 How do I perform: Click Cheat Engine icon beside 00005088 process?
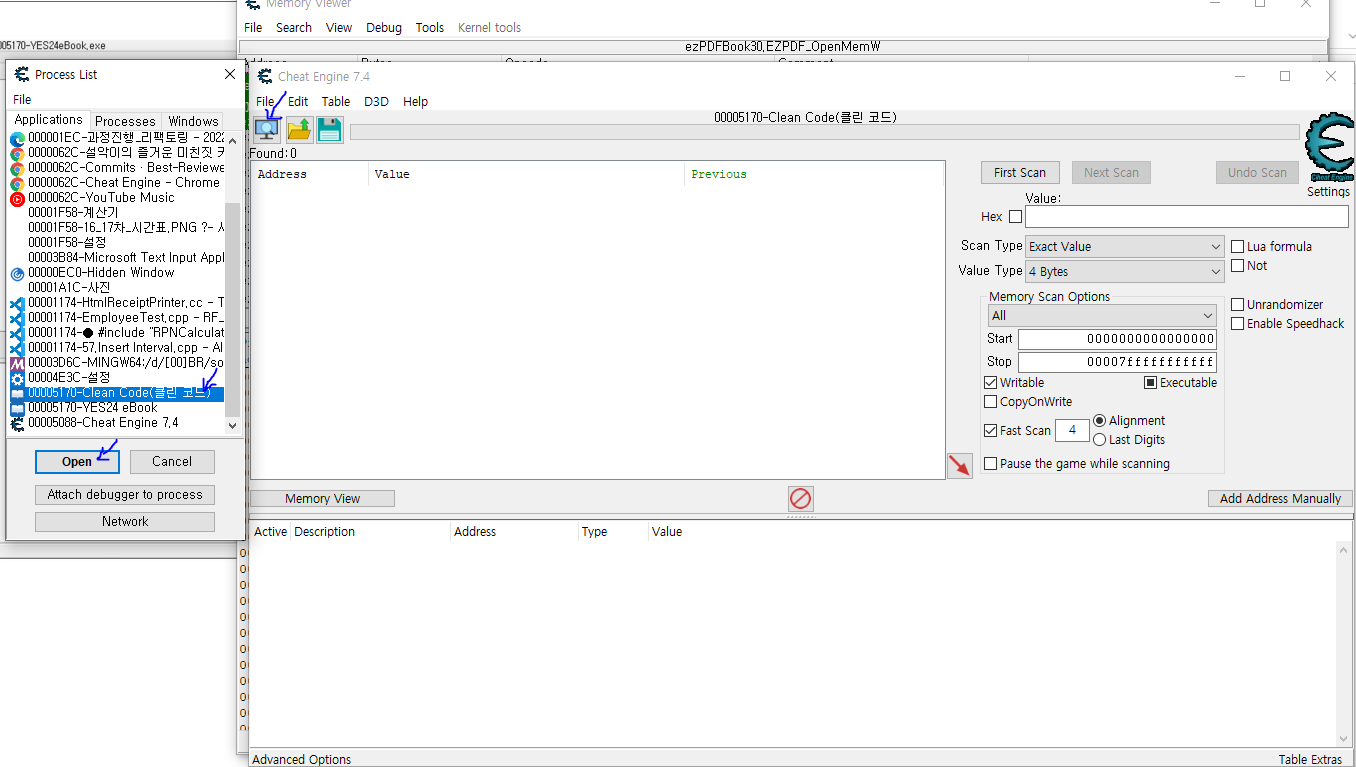tap(17, 423)
